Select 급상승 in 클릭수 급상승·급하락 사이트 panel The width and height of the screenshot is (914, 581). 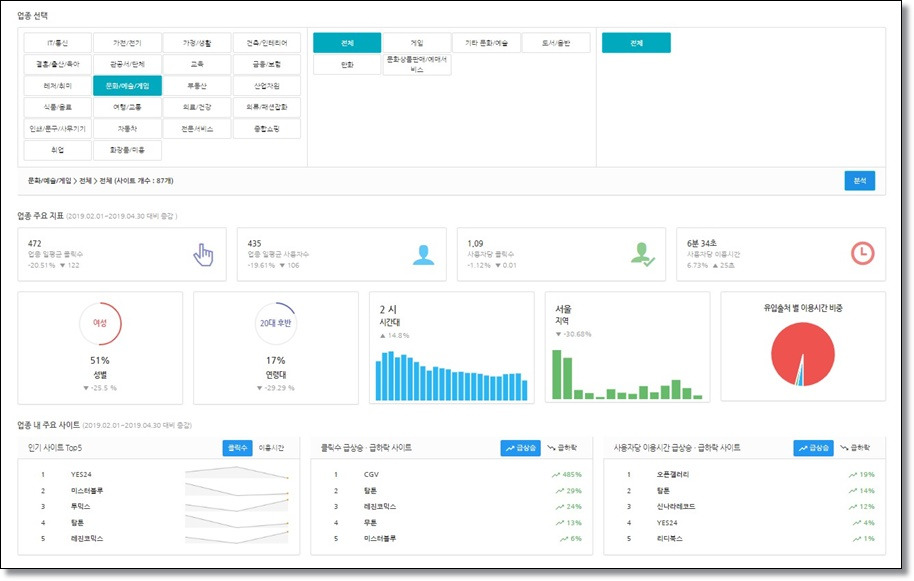(521, 448)
